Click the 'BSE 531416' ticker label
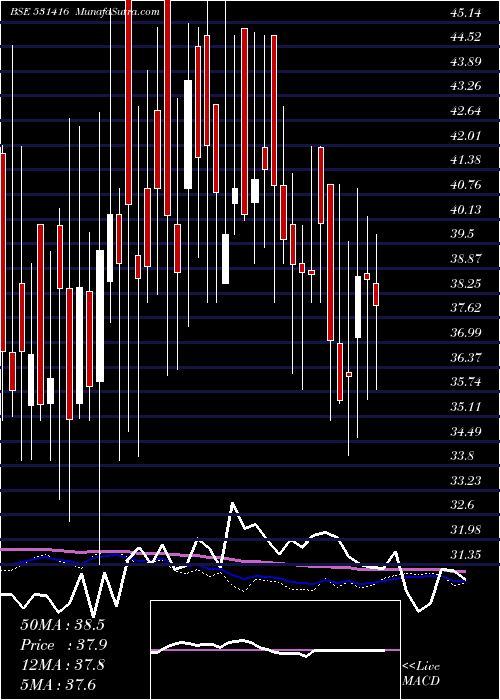The height and width of the screenshot is (700, 500). pyautogui.click(x=40, y=12)
